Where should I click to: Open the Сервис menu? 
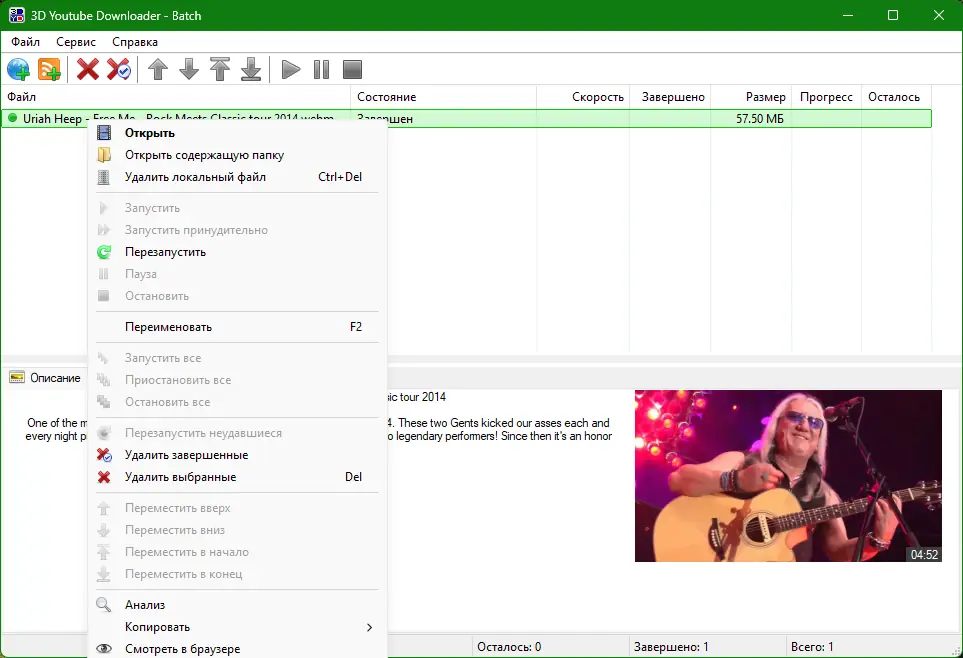(x=75, y=42)
